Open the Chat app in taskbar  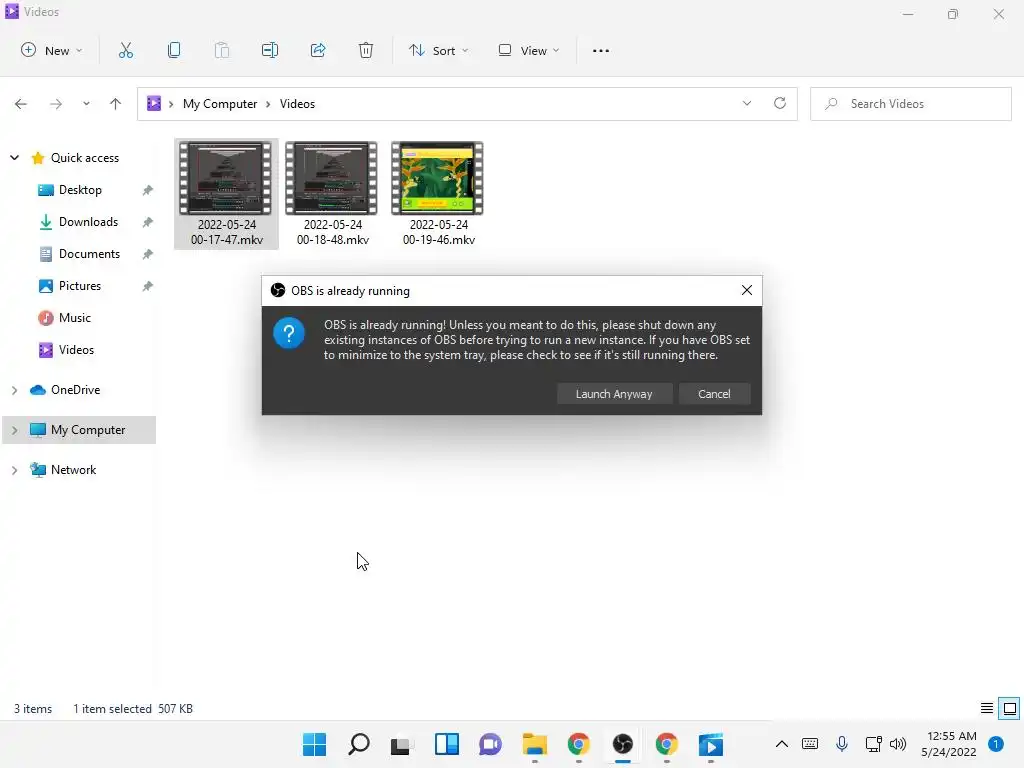pos(490,744)
